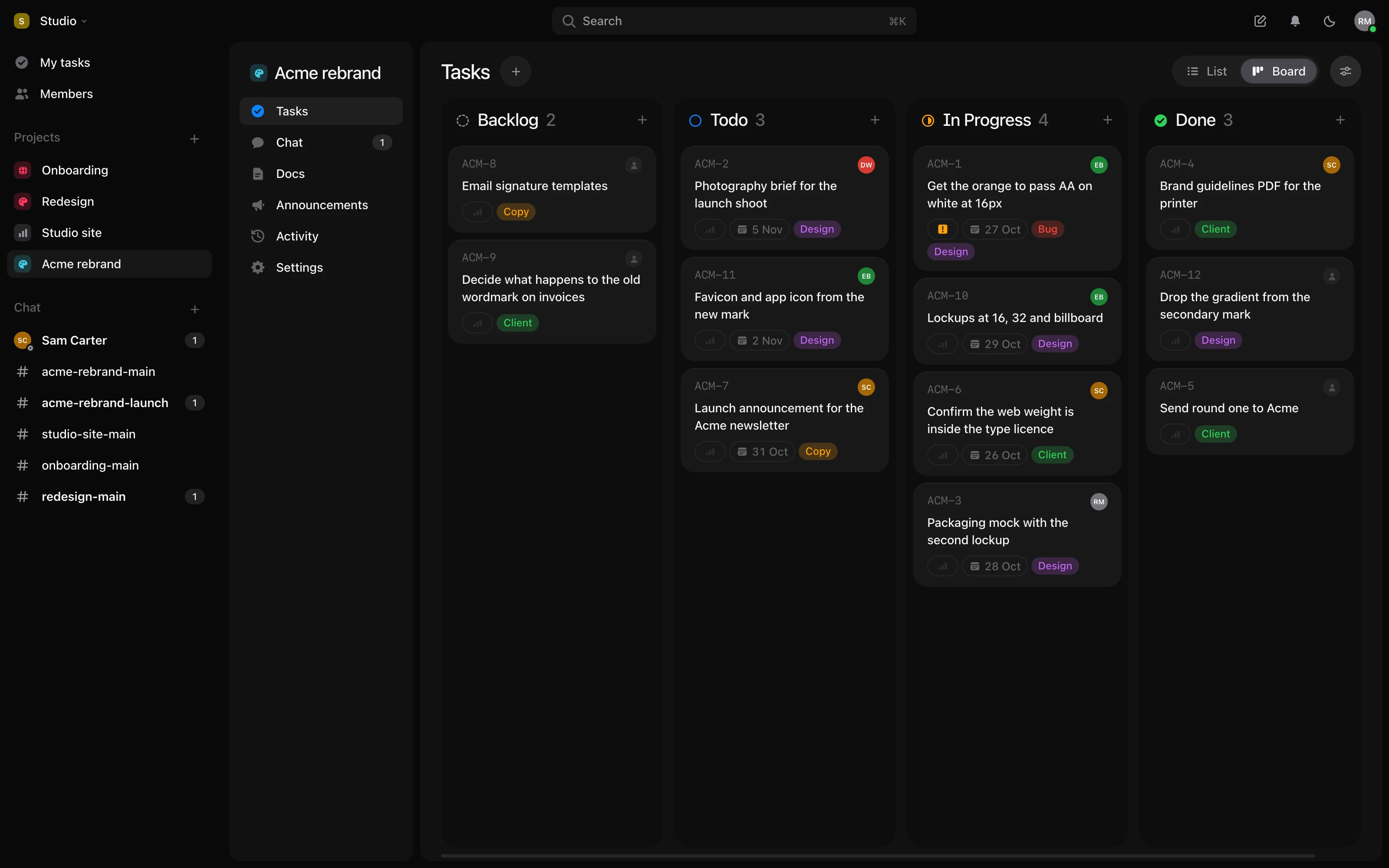Open the DW assignee avatar on ACM-2
This screenshot has width=1389, height=868.
[866, 165]
